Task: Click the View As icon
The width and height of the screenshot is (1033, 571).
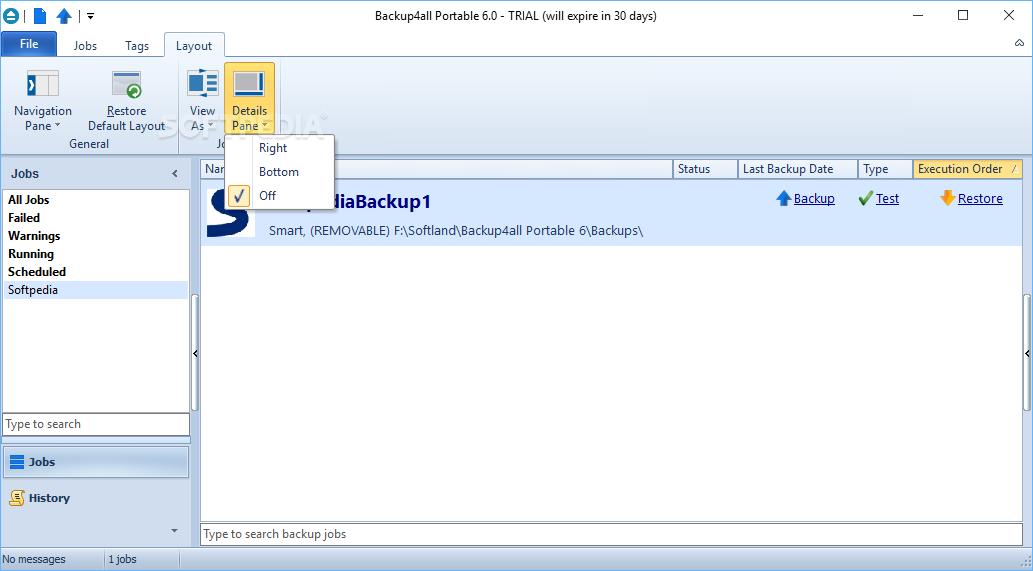Action: coord(202,84)
